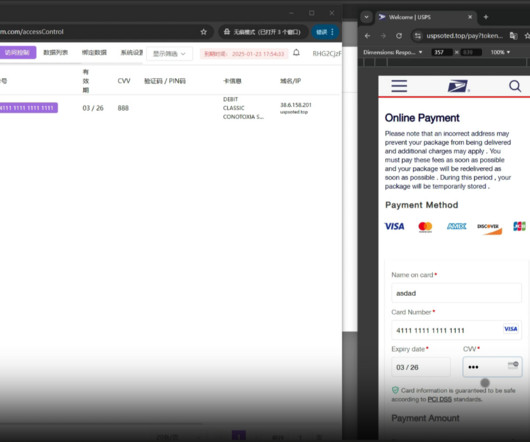Screen dimensions: 530x442
Task: Go back in the right browser
Action: pos(367,36)
